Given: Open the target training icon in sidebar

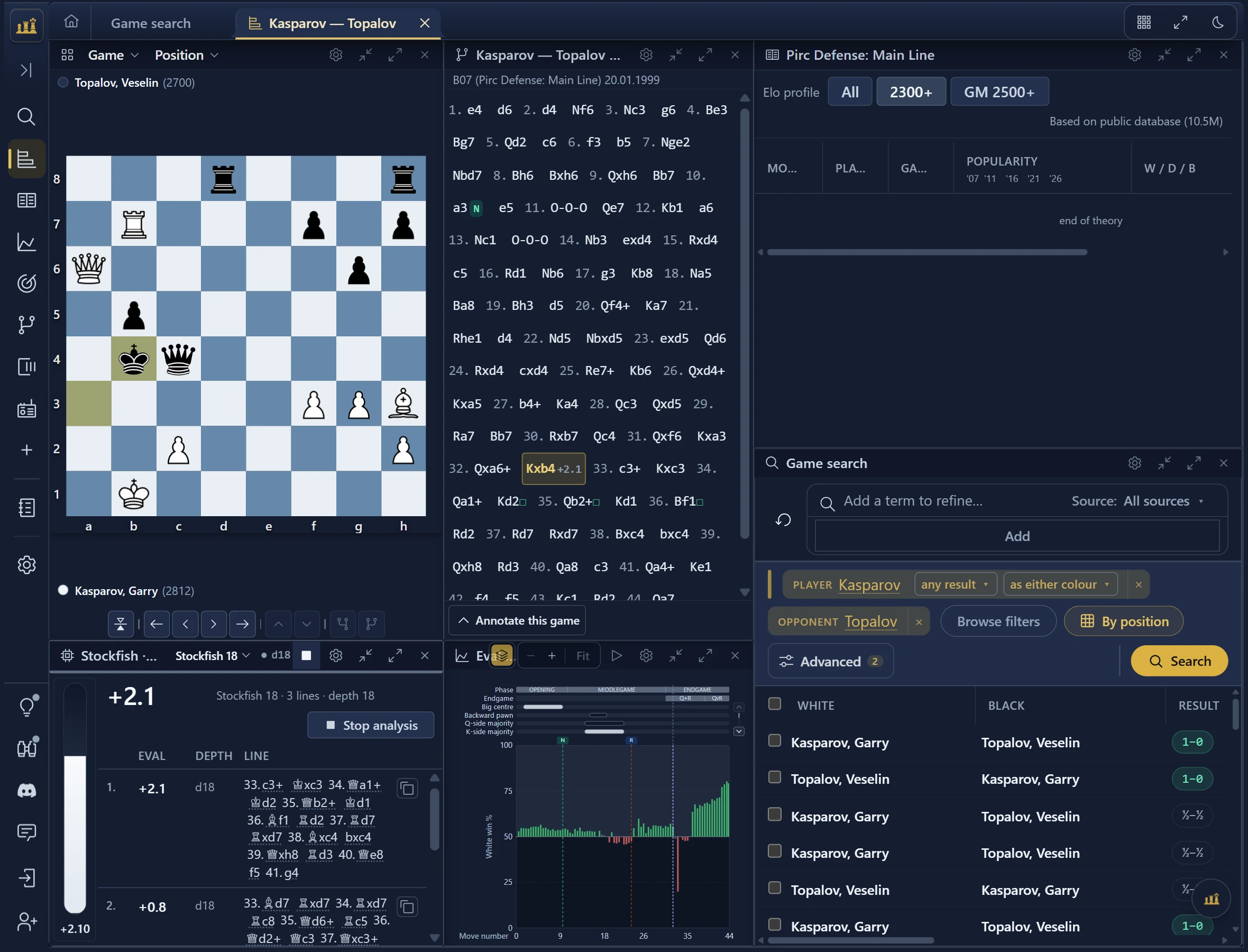Looking at the screenshot, I should (x=26, y=283).
